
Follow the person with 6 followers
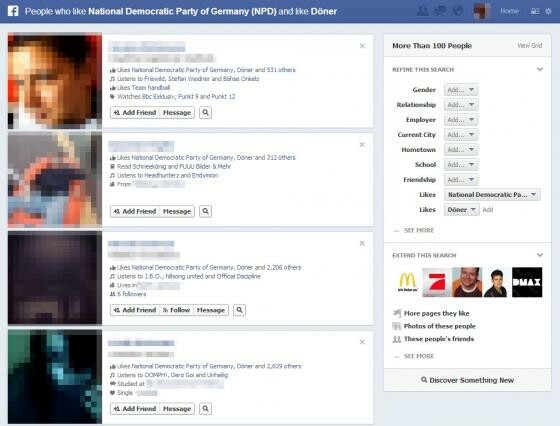click(x=176, y=310)
